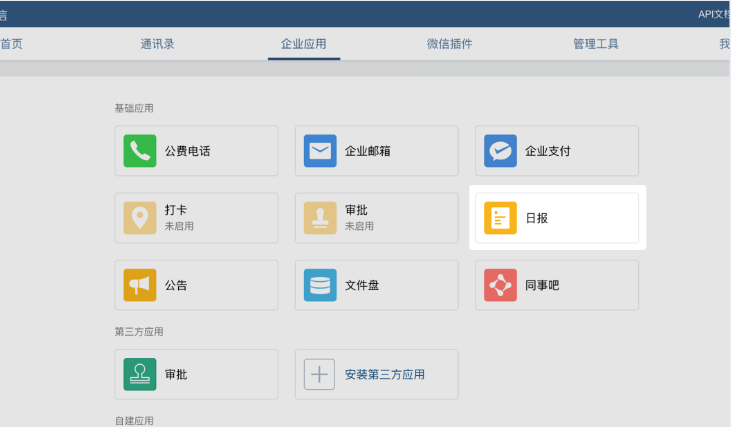Click the 第三方应用 section heading
The height and width of the screenshot is (427, 732).
(x=139, y=332)
